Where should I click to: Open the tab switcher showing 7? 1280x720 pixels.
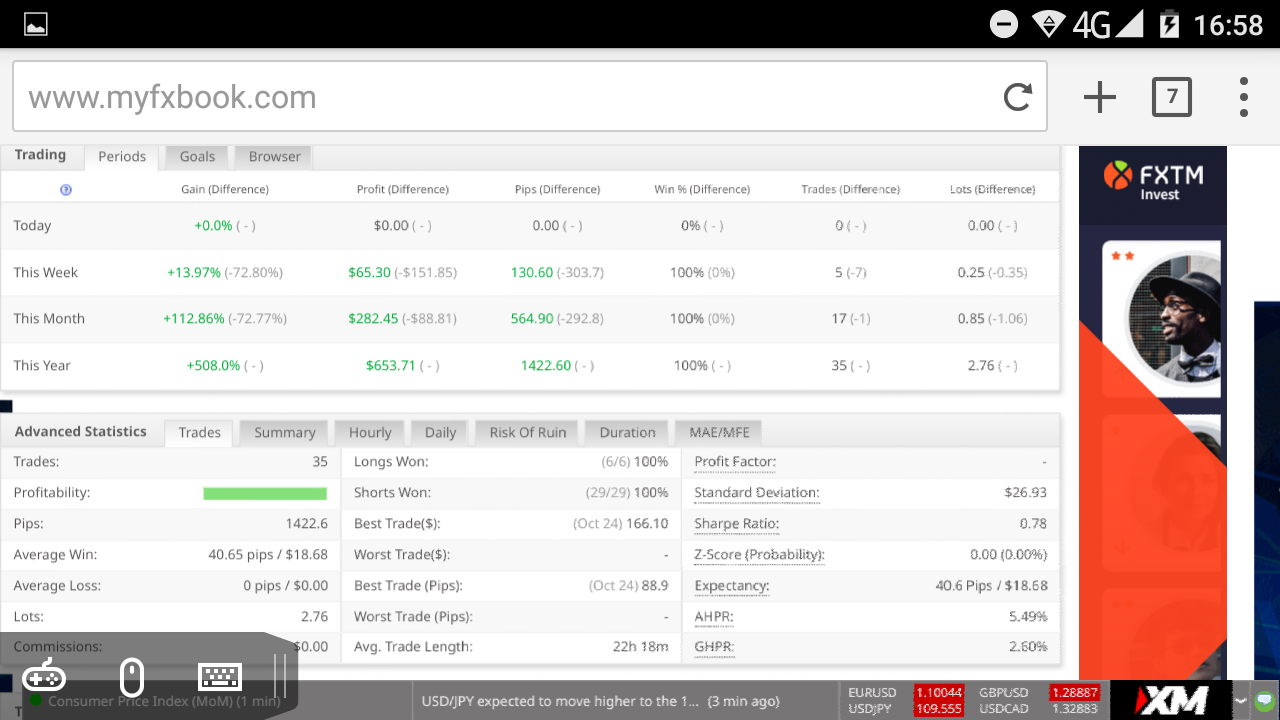(x=1172, y=97)
